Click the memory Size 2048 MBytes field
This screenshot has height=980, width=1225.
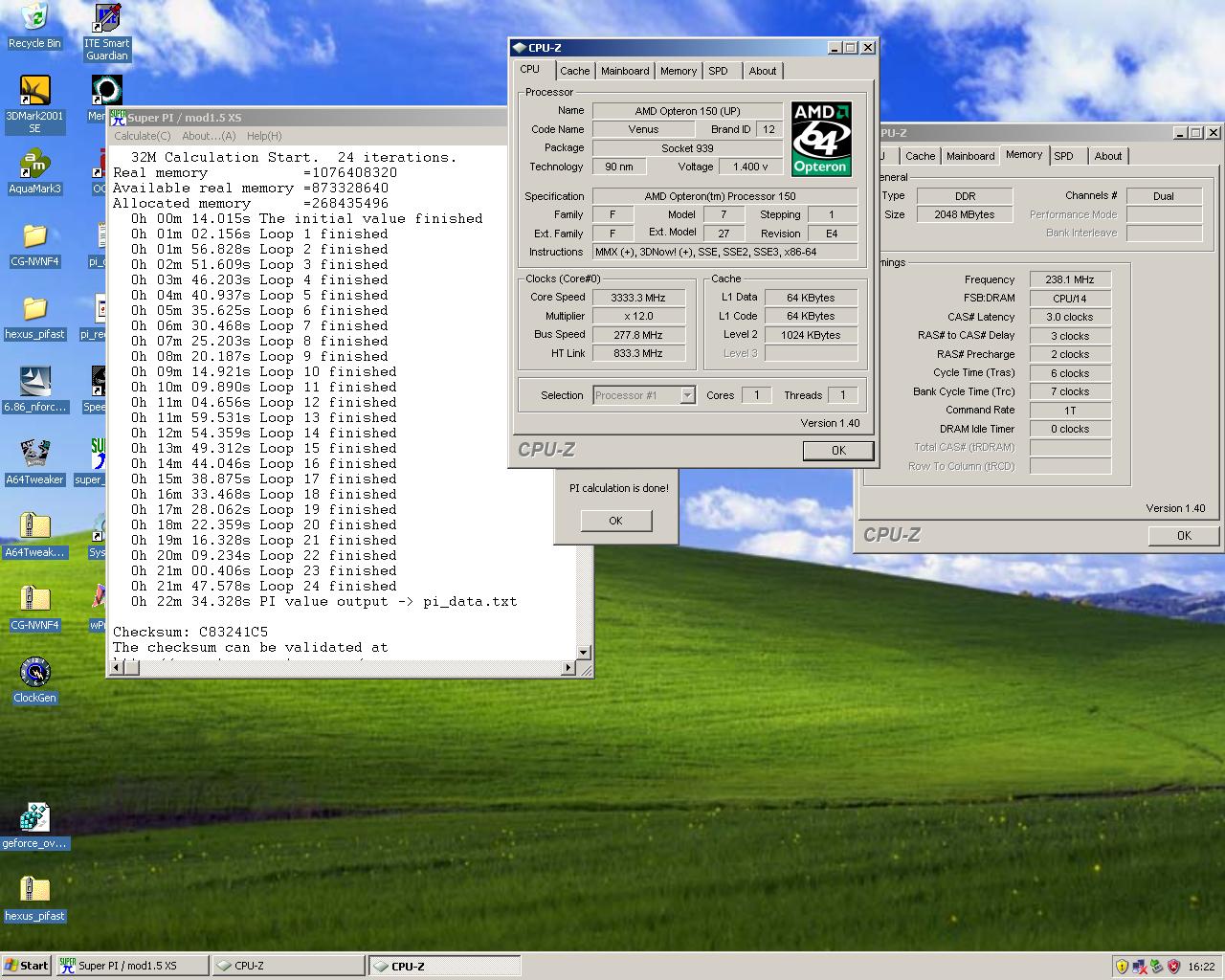(x=965, y=214)
